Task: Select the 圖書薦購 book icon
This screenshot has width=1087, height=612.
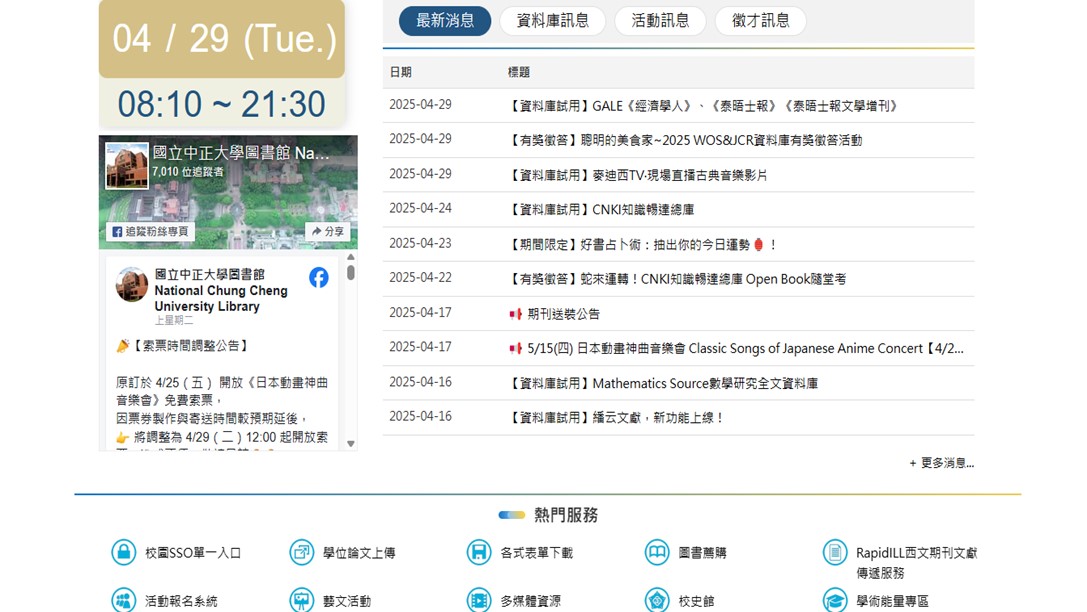Action: tap(657, 552)
